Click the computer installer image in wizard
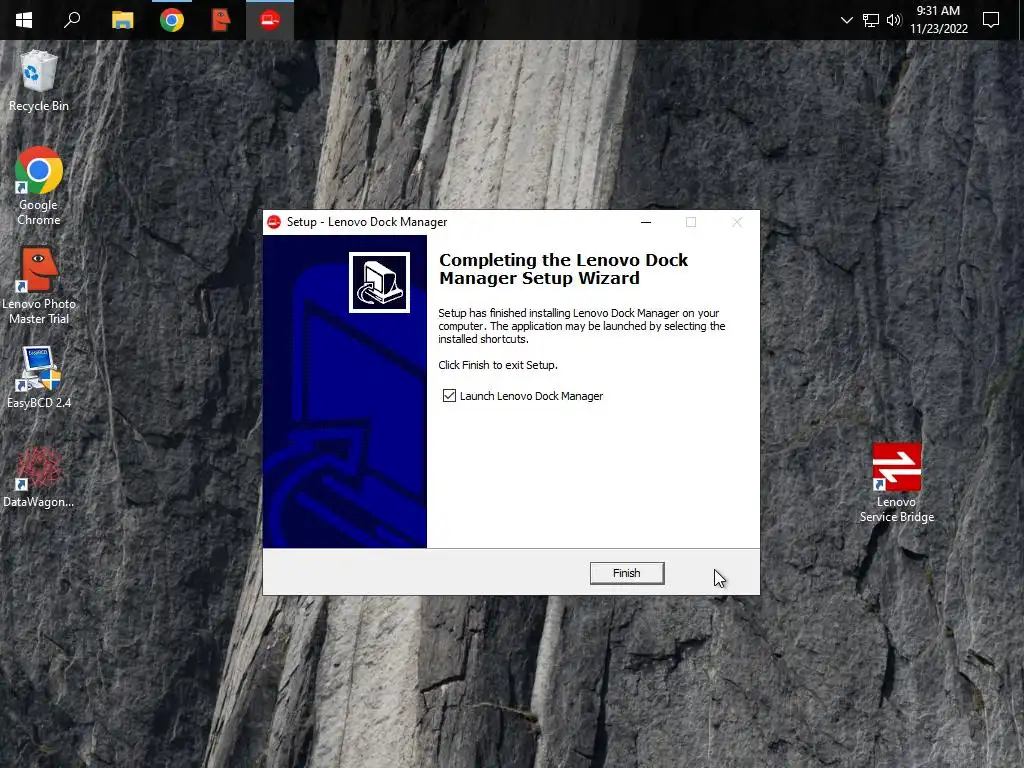 tap(379, 283)
